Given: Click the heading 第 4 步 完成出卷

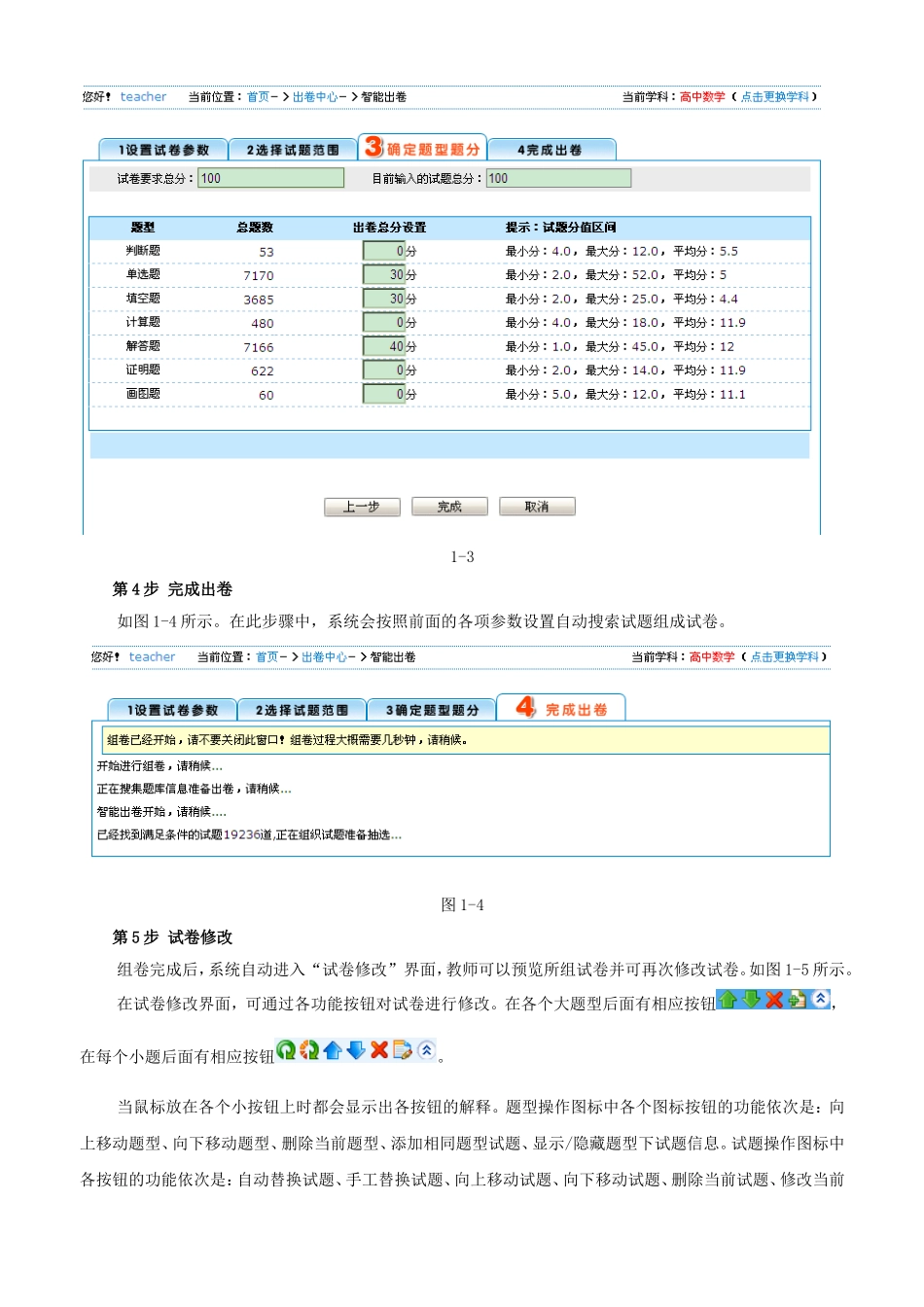Looking at the screenshot, I should coord(173,589).
